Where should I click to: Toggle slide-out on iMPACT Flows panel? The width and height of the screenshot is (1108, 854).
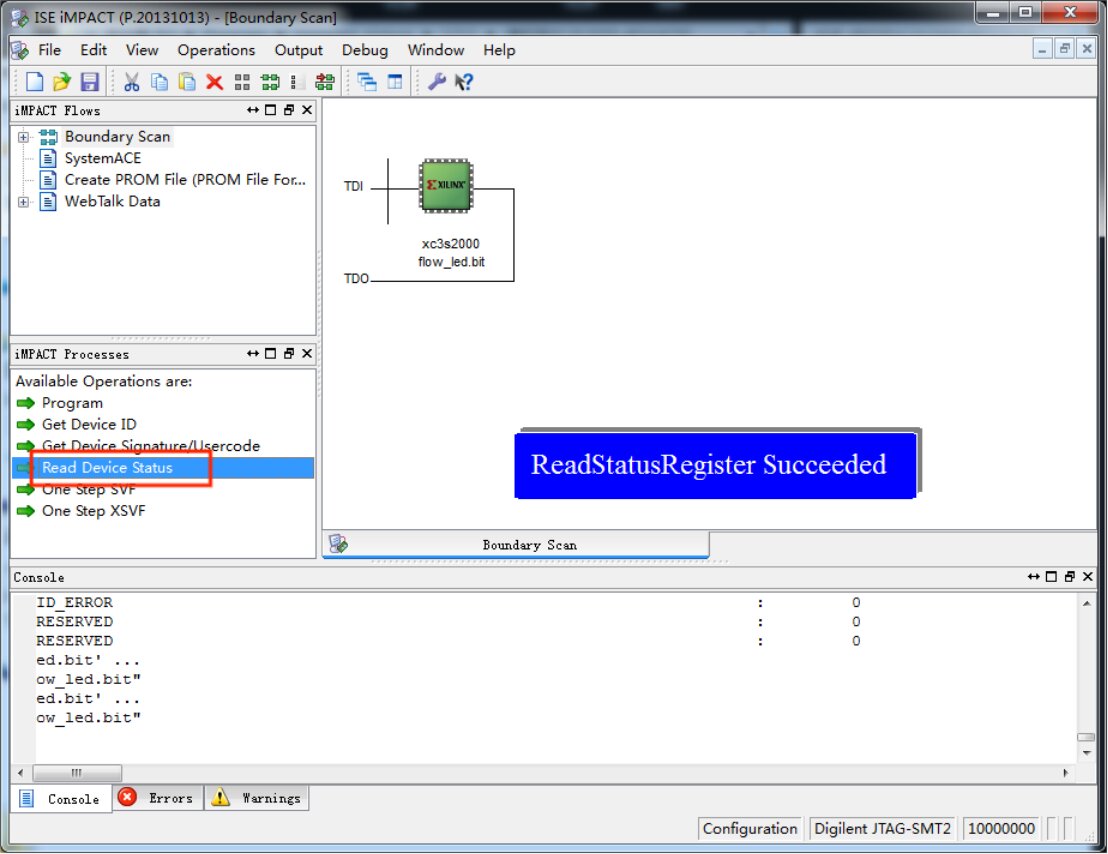click(x=252, y=110)
